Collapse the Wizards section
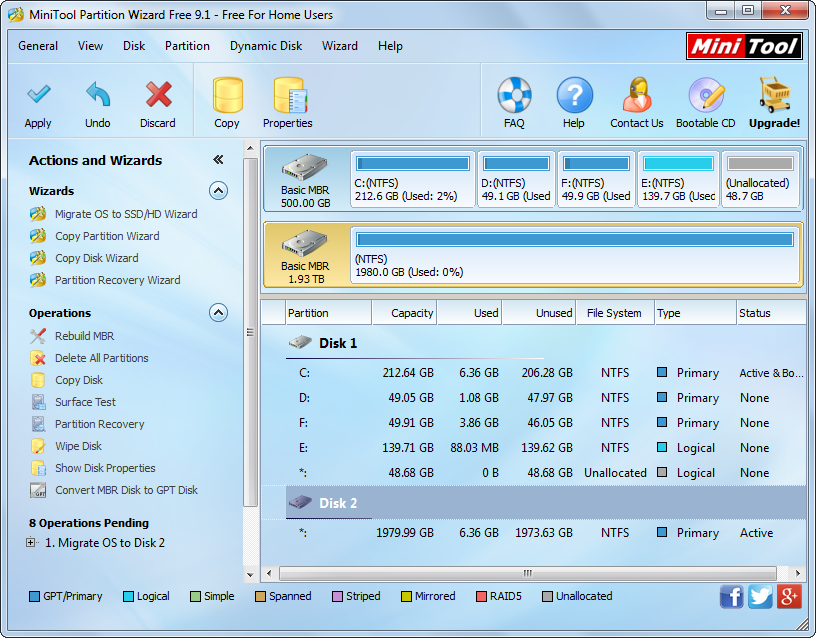Image resolution: width=816 pixels, height=638 pixels. point(219,191)
